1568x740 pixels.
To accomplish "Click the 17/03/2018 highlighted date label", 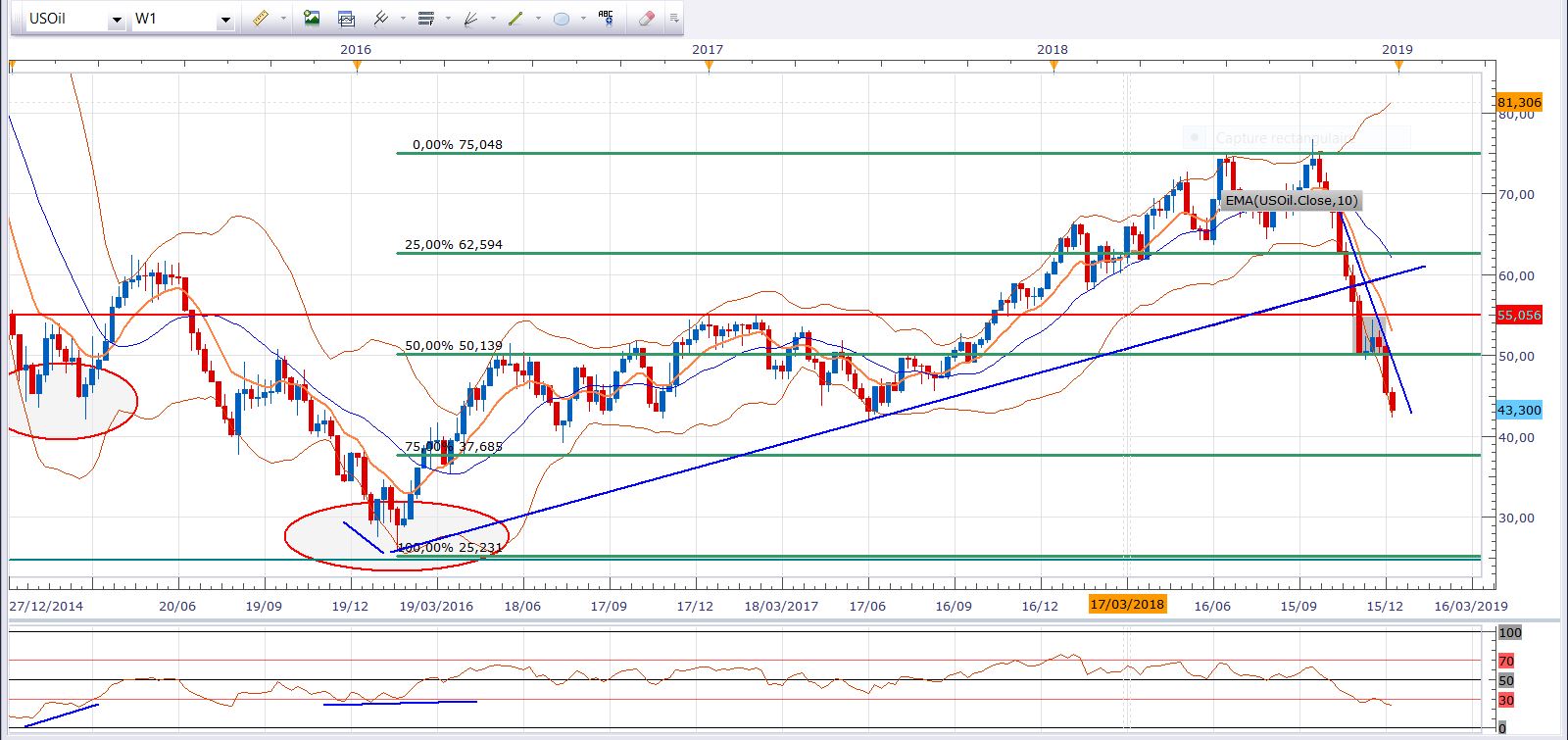I will pyautogui.click(x=1127, y=604).
